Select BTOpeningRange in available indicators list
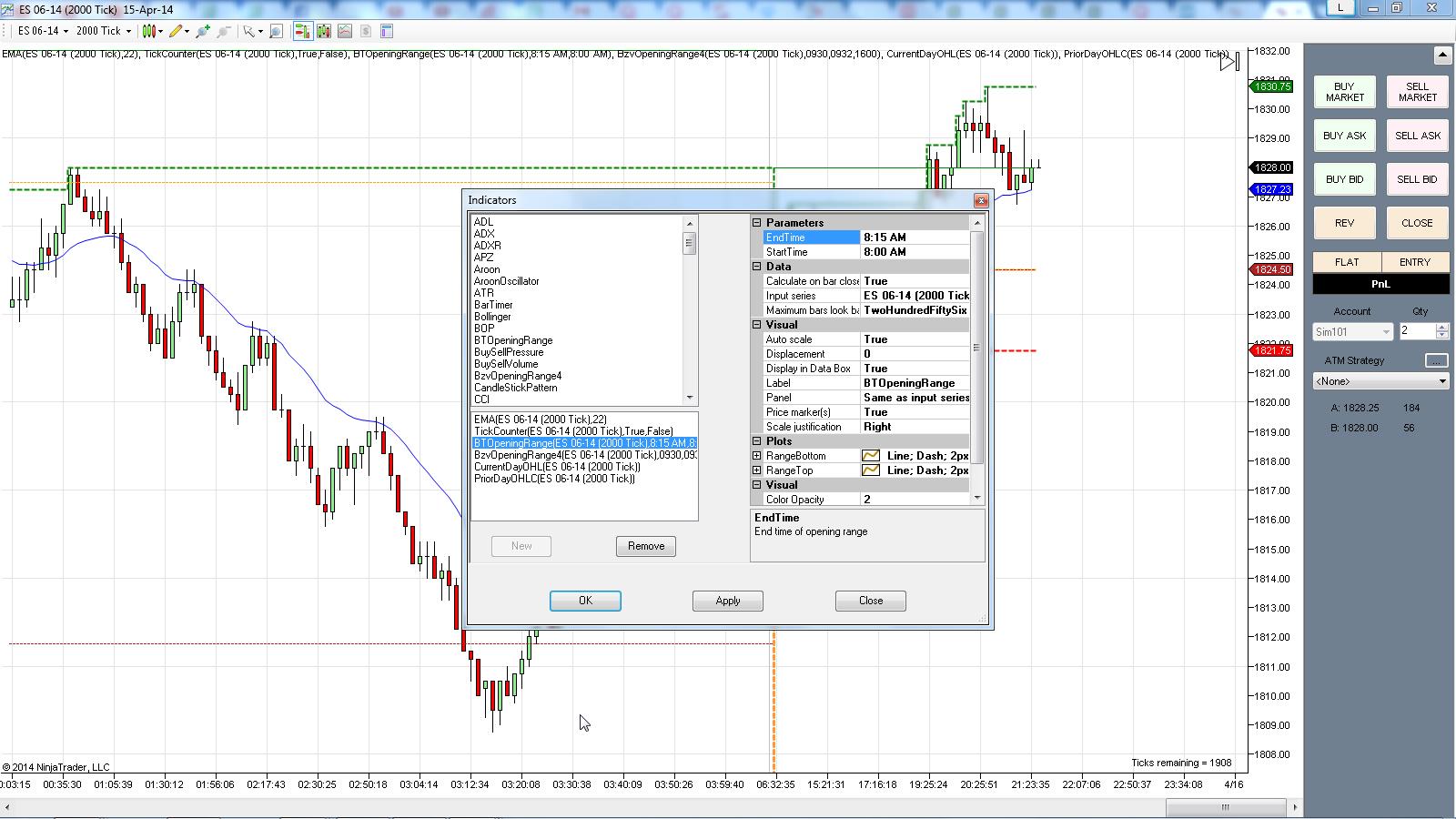This screenshot has height=819, width=1456. point(513,340)
